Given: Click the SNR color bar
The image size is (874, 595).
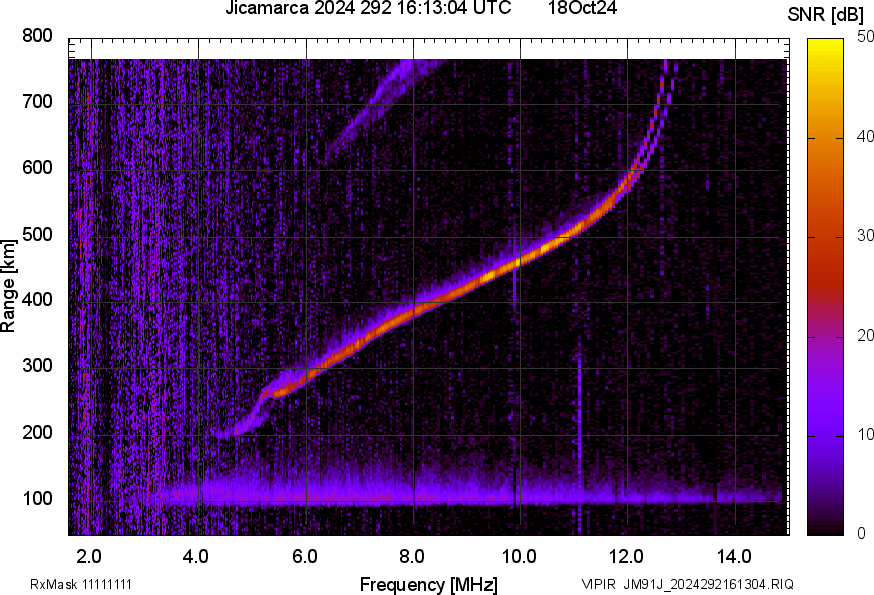Looking at the screenshot, I should (x=825, y=287).
